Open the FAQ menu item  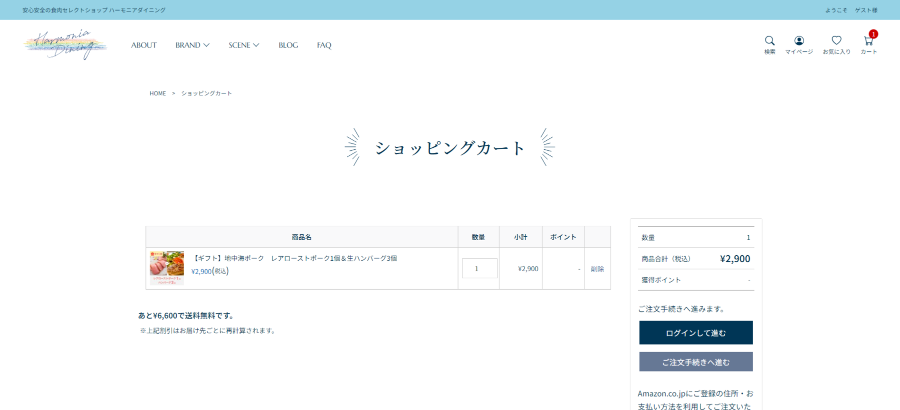324,45
